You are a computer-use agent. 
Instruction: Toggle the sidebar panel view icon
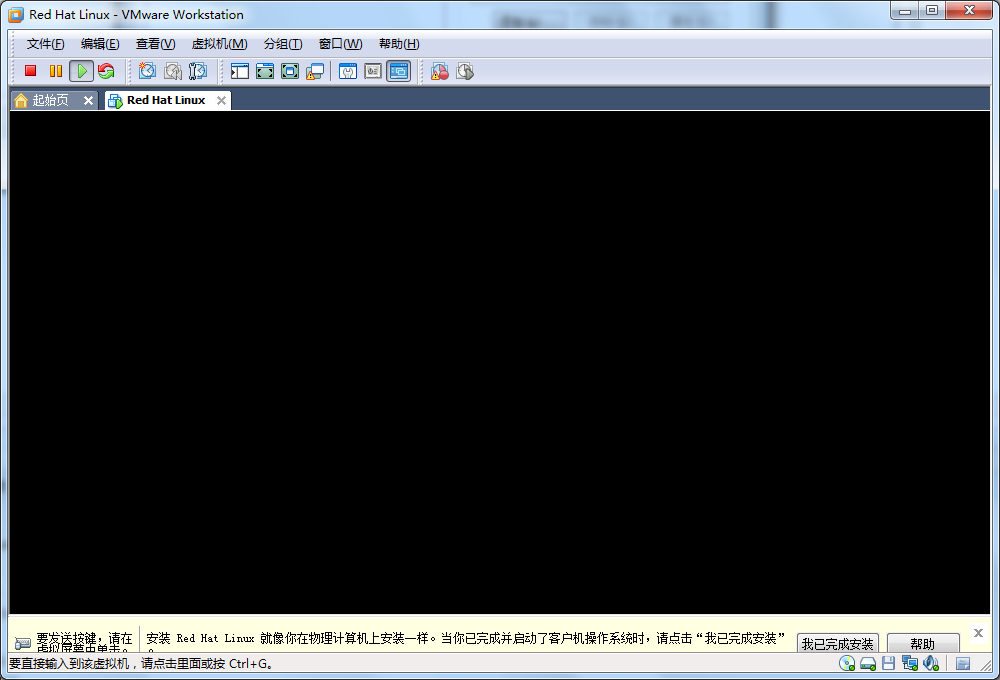(x=240, y=71)
